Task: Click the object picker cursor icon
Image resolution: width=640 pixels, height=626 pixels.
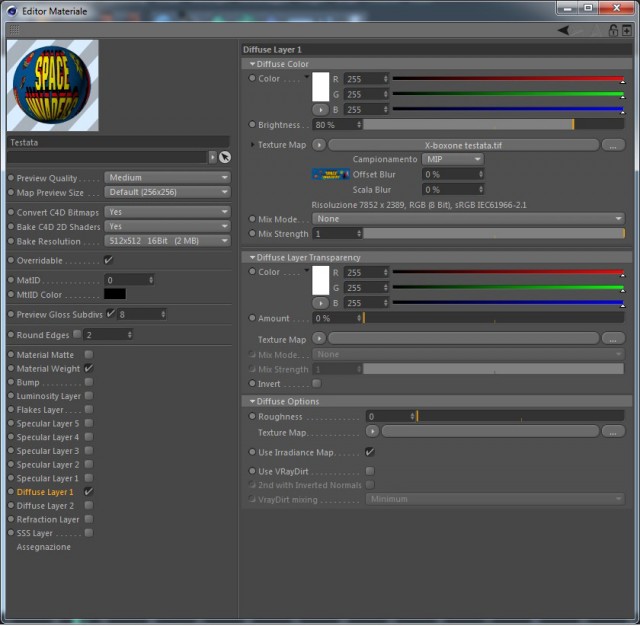Action: (225, 157)
